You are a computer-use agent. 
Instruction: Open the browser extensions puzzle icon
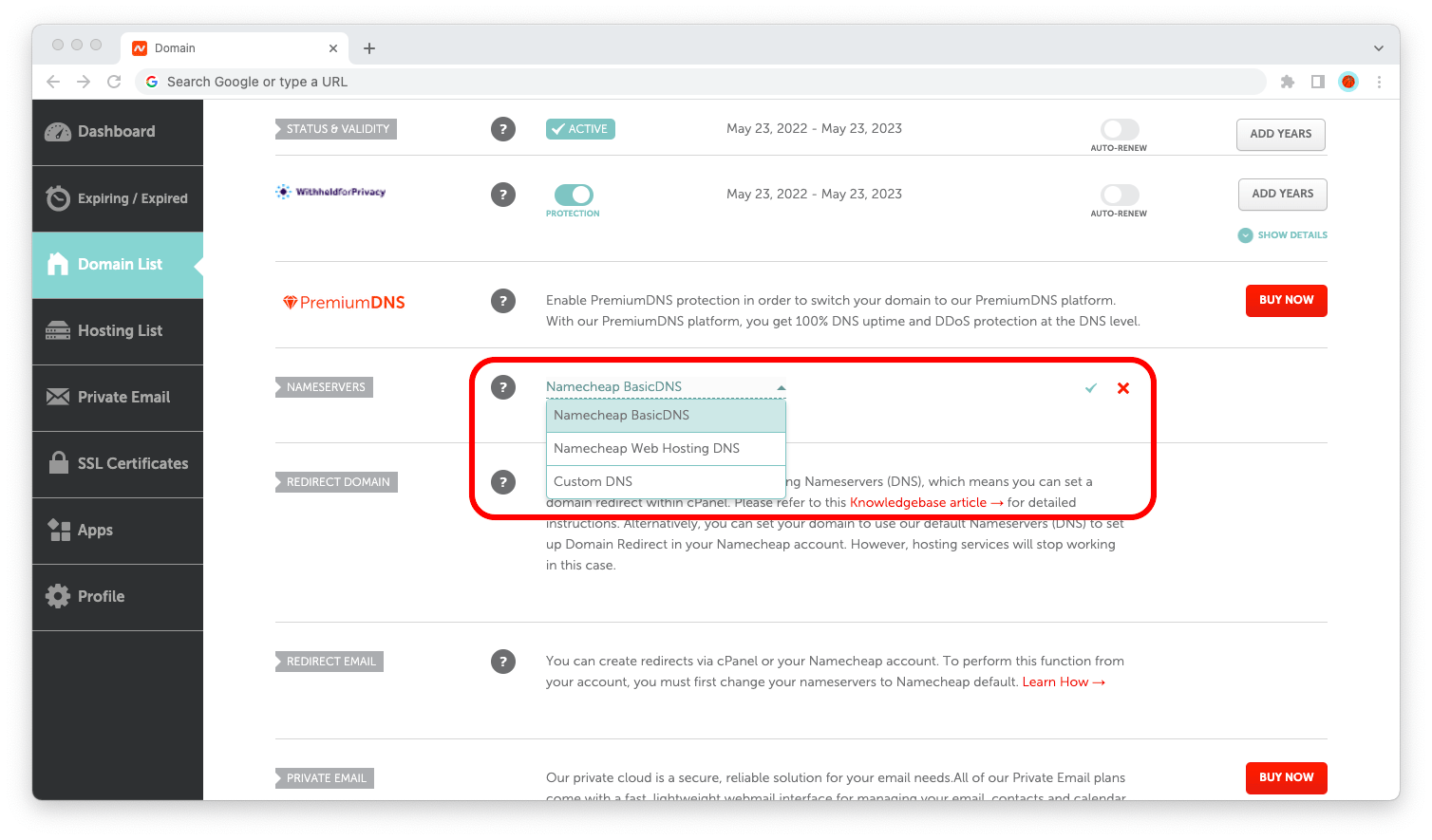coord(1288,82)
